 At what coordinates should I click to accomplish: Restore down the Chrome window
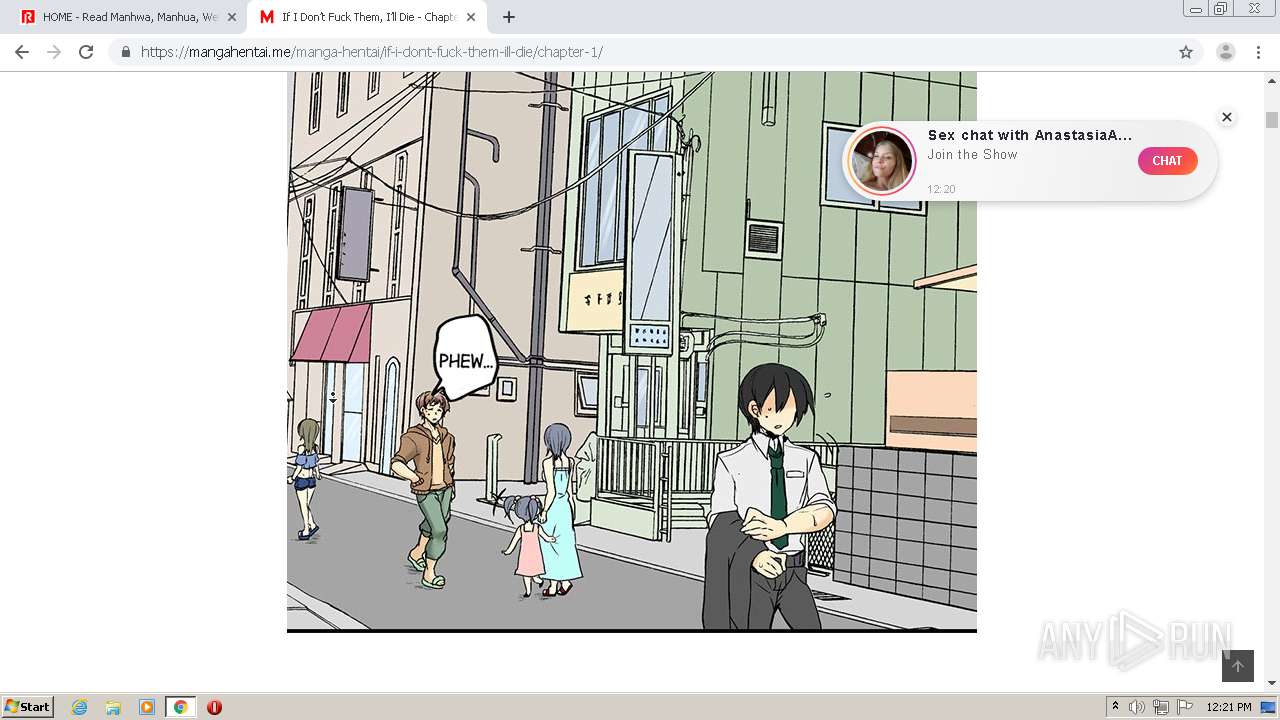point(1221,9)
